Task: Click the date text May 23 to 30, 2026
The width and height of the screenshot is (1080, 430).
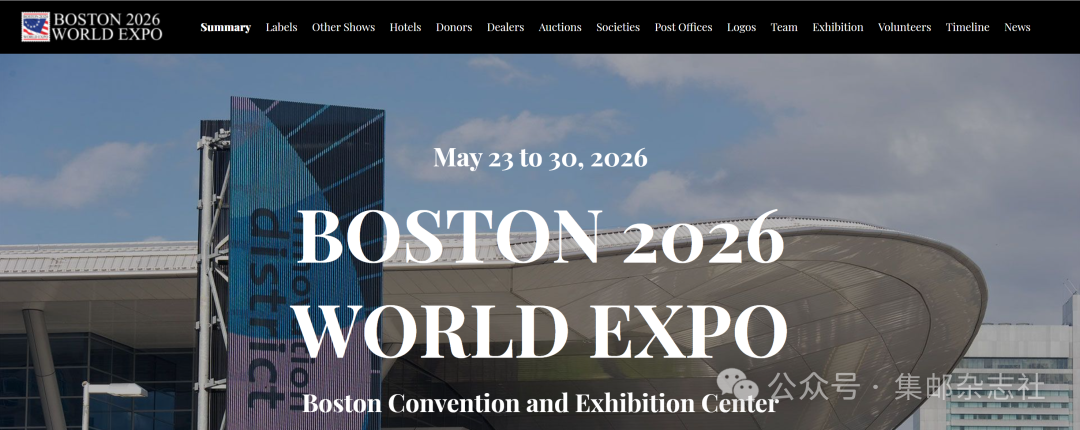Action: click(540, 158)
